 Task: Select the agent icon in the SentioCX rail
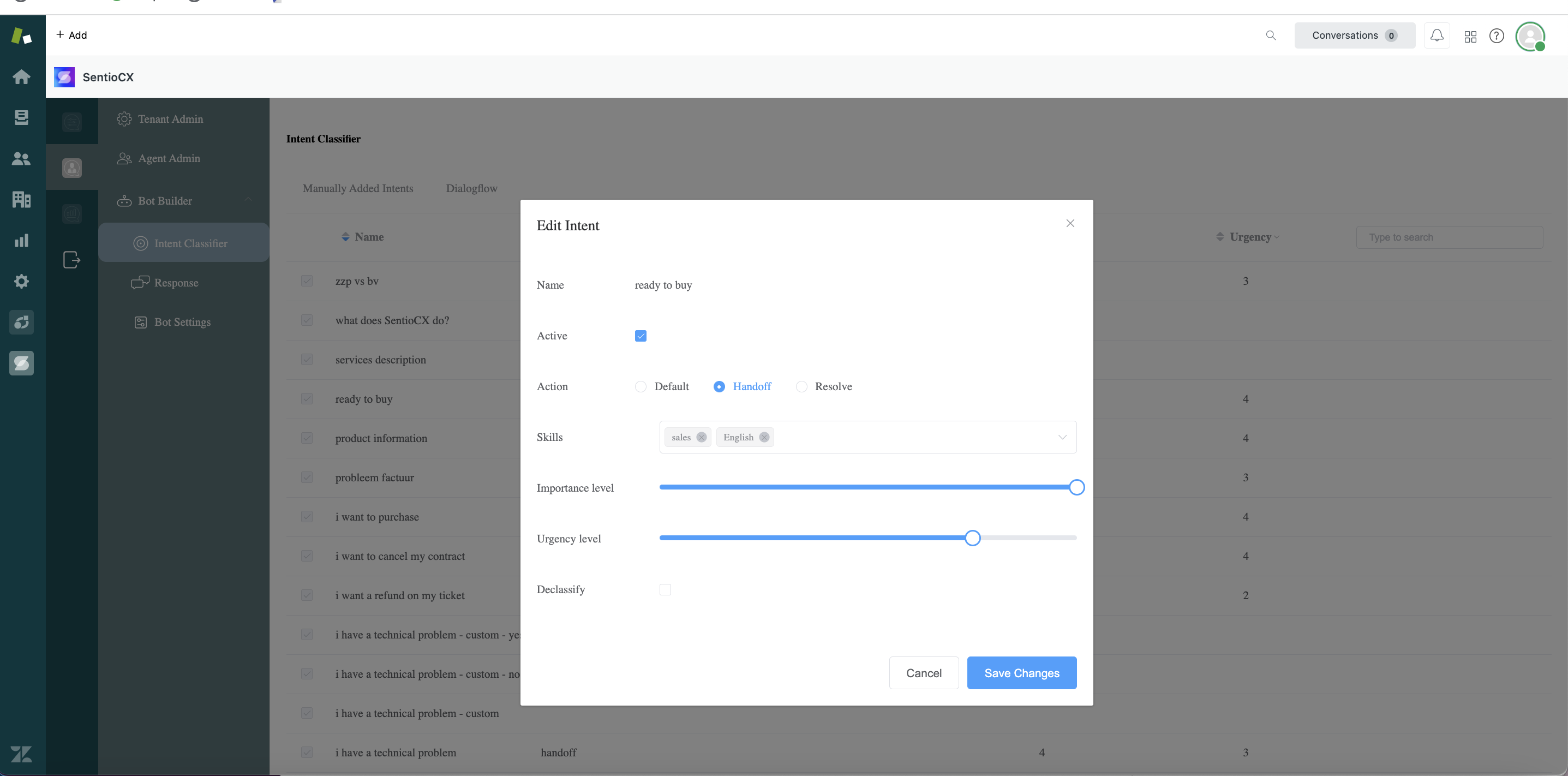click(72, 168)
